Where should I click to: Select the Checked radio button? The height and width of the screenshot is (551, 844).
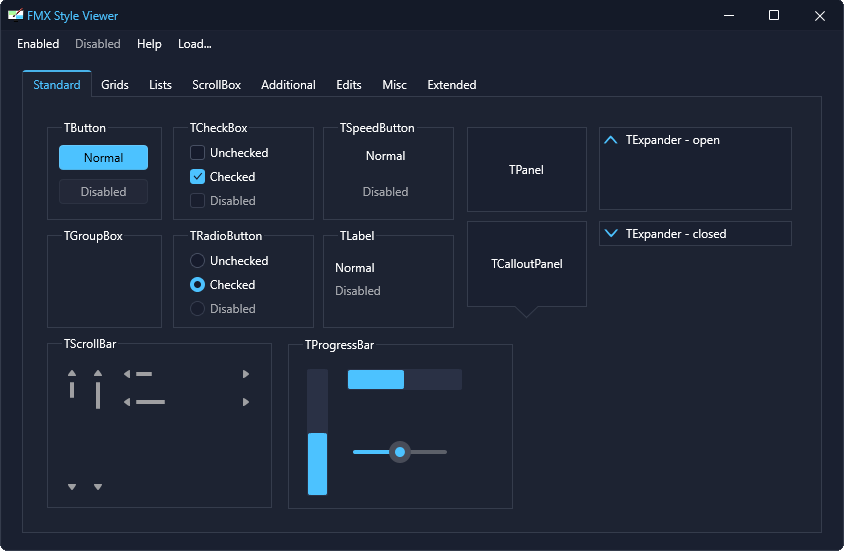pos(198,285)
